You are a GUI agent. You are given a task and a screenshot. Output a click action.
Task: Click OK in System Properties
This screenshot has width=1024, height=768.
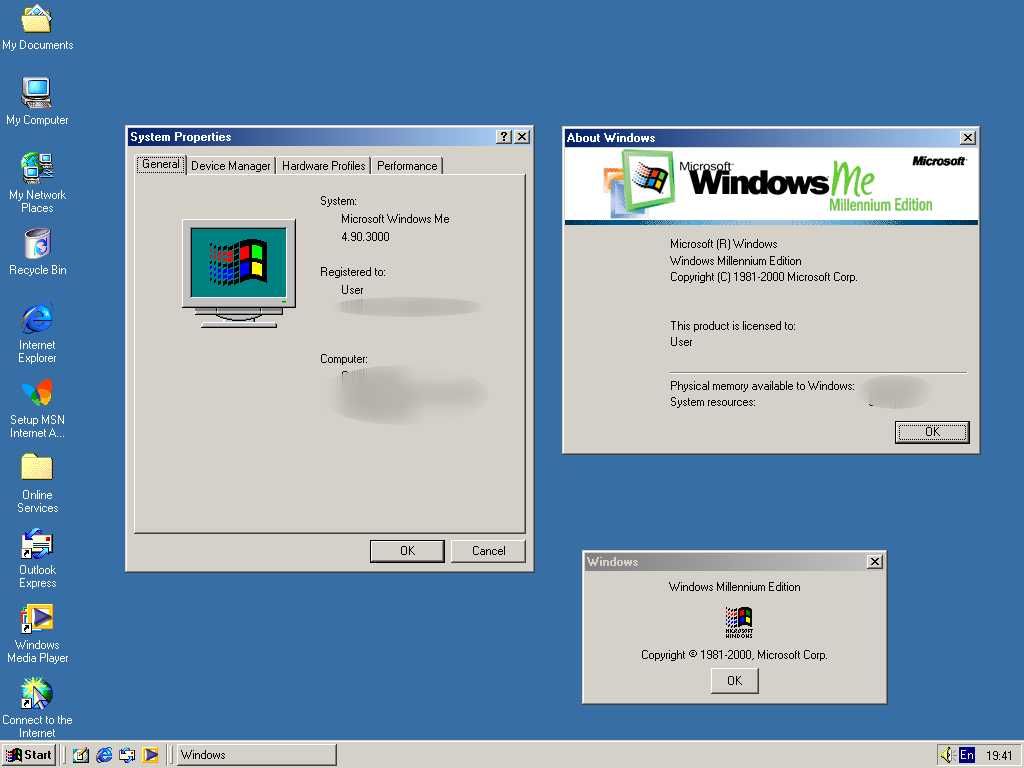407,551
